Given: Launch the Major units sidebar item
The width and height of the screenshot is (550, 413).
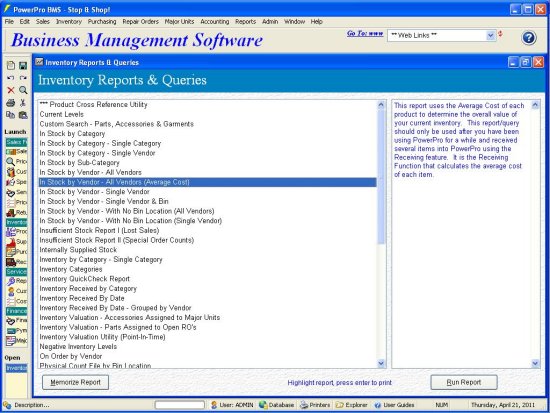Looking at the screenshot, I should click(x=16, y=340).
